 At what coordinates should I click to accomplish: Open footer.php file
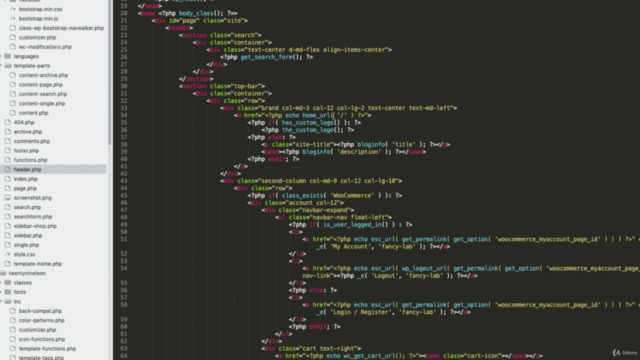(x=26, y=150)
